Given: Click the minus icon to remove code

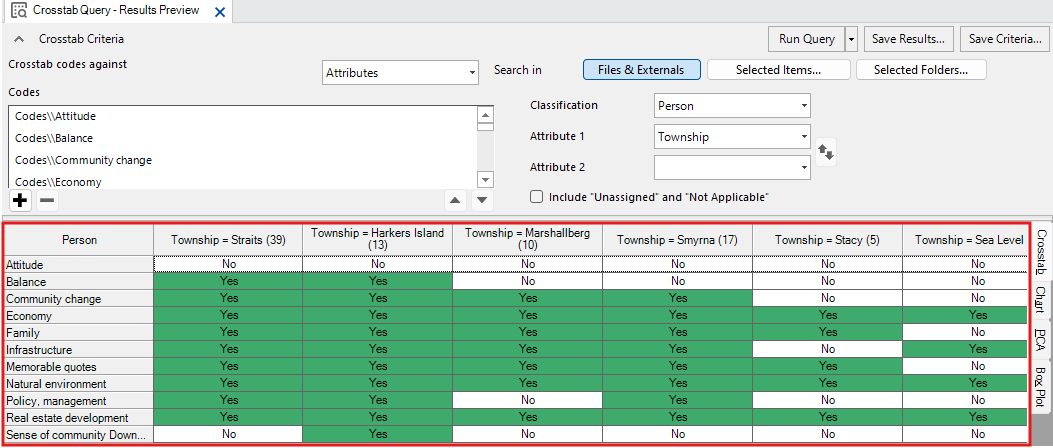Looking at the screenshot, I should (x=46, y=199).
